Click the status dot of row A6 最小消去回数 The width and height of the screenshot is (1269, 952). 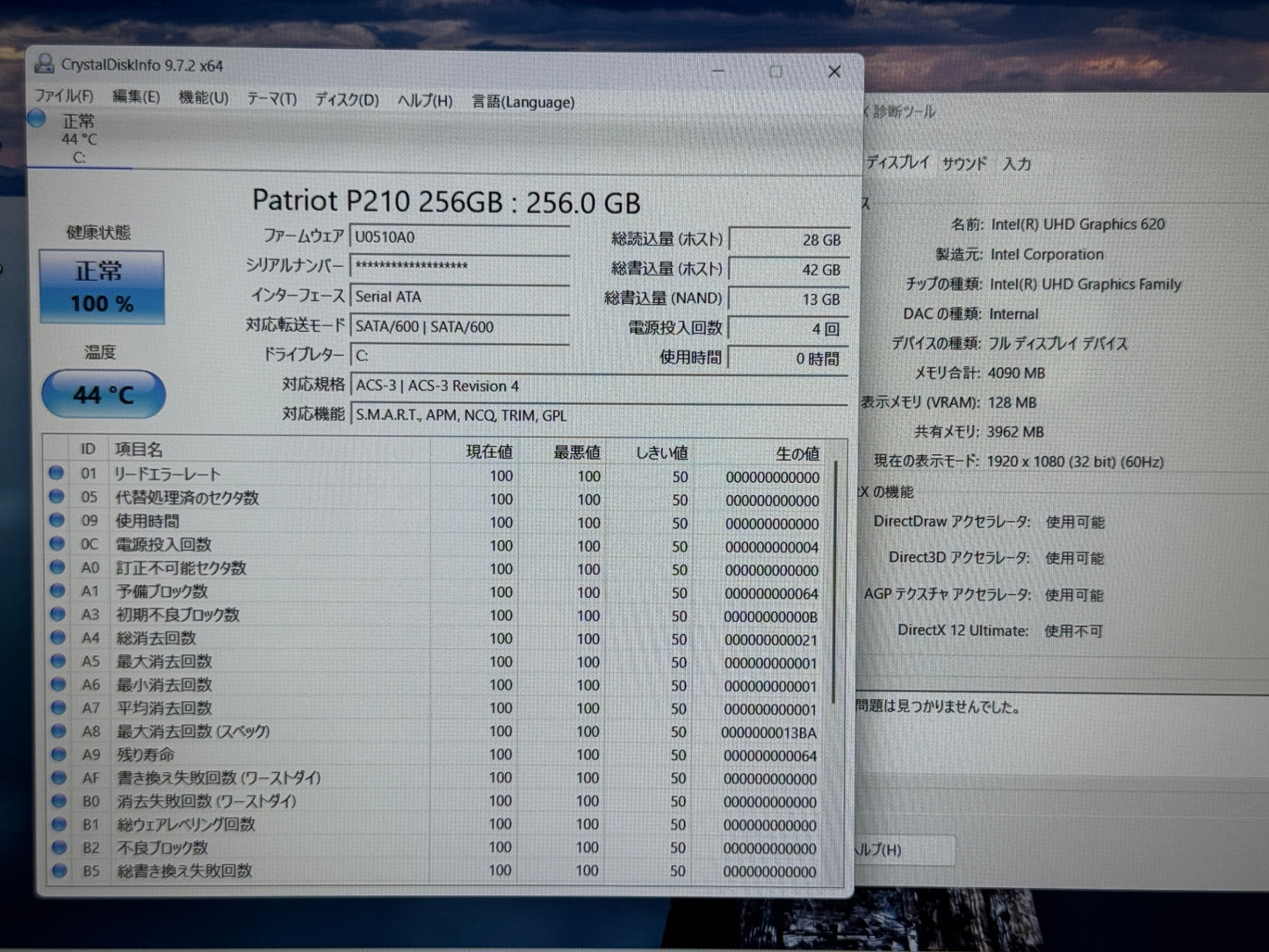coord(58,683)
